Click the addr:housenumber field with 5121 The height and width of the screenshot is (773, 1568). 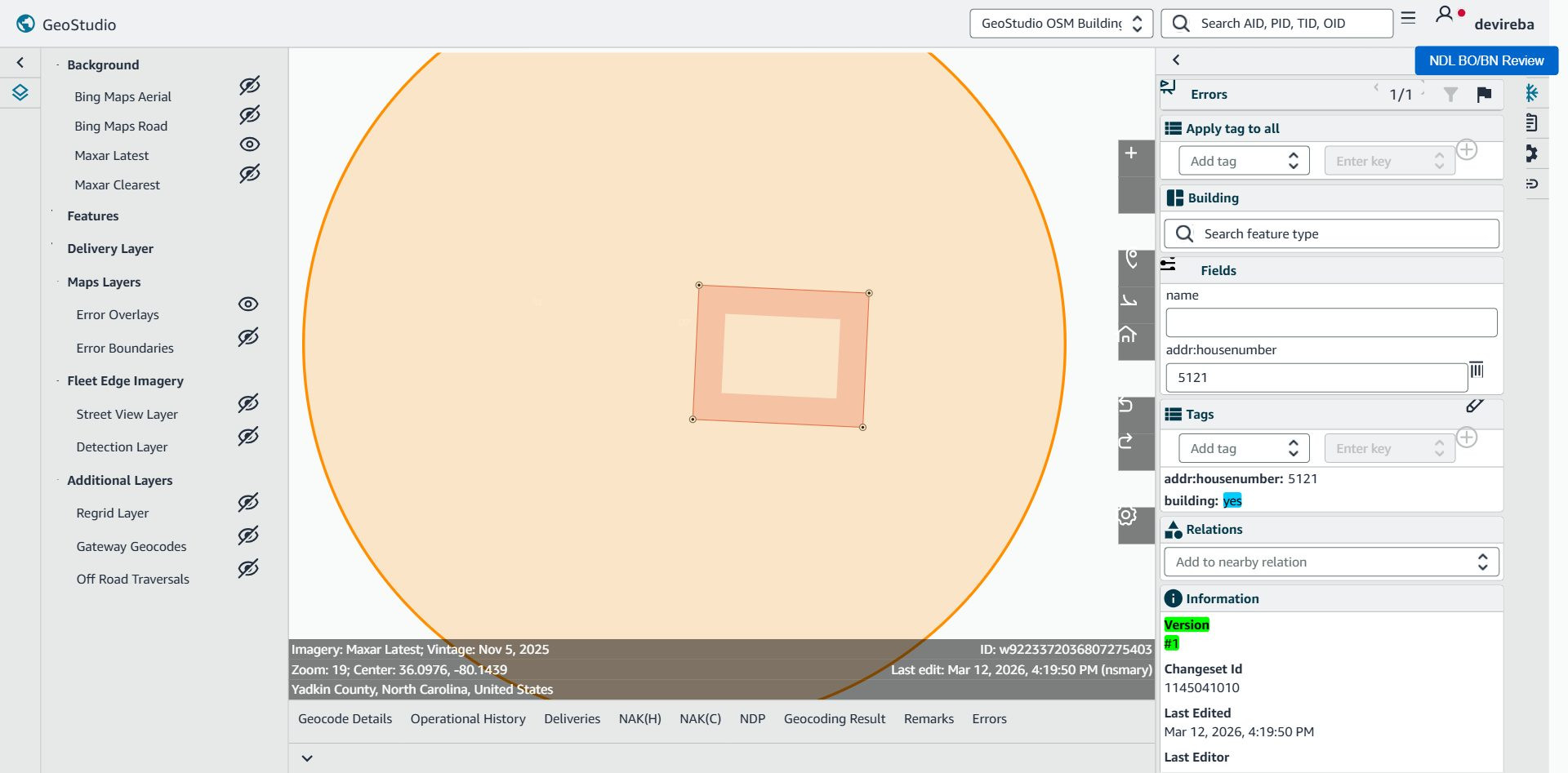click(1316, 378)
